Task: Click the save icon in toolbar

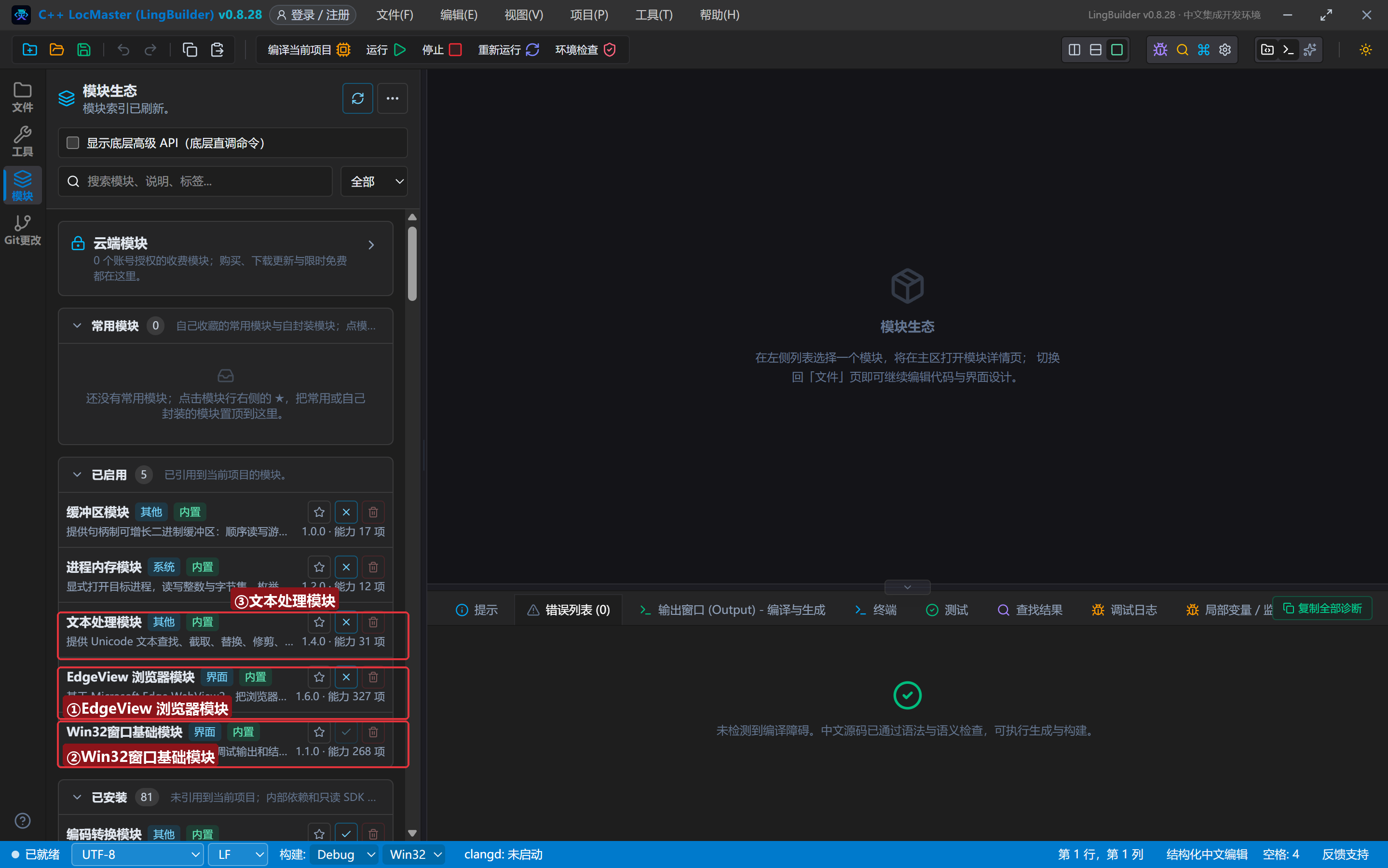Action: point(84,50)
